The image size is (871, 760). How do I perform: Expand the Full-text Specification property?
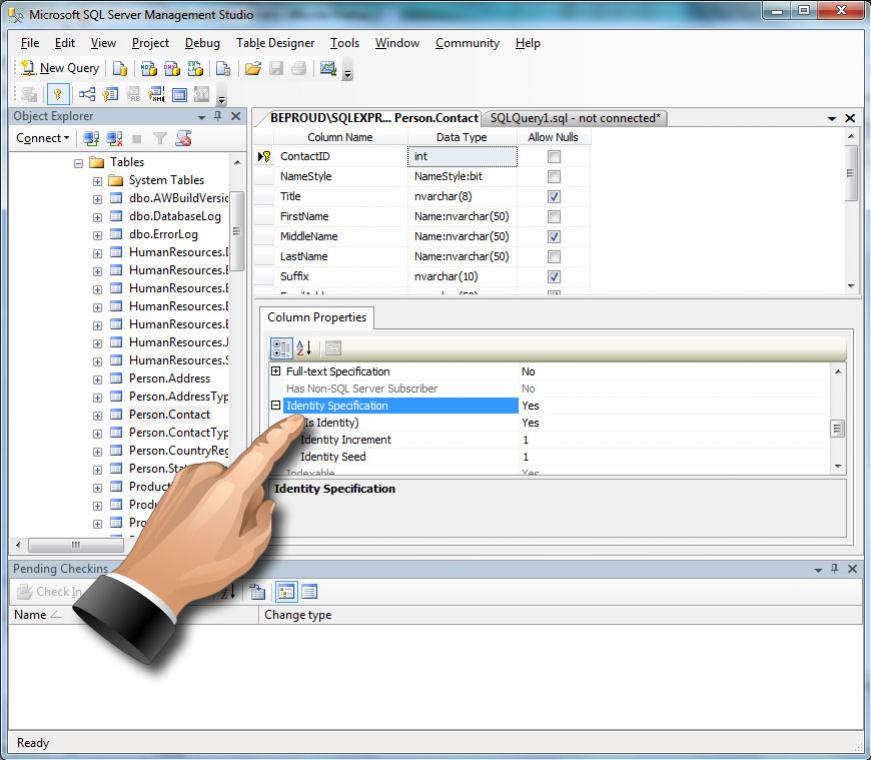(276, 372)
